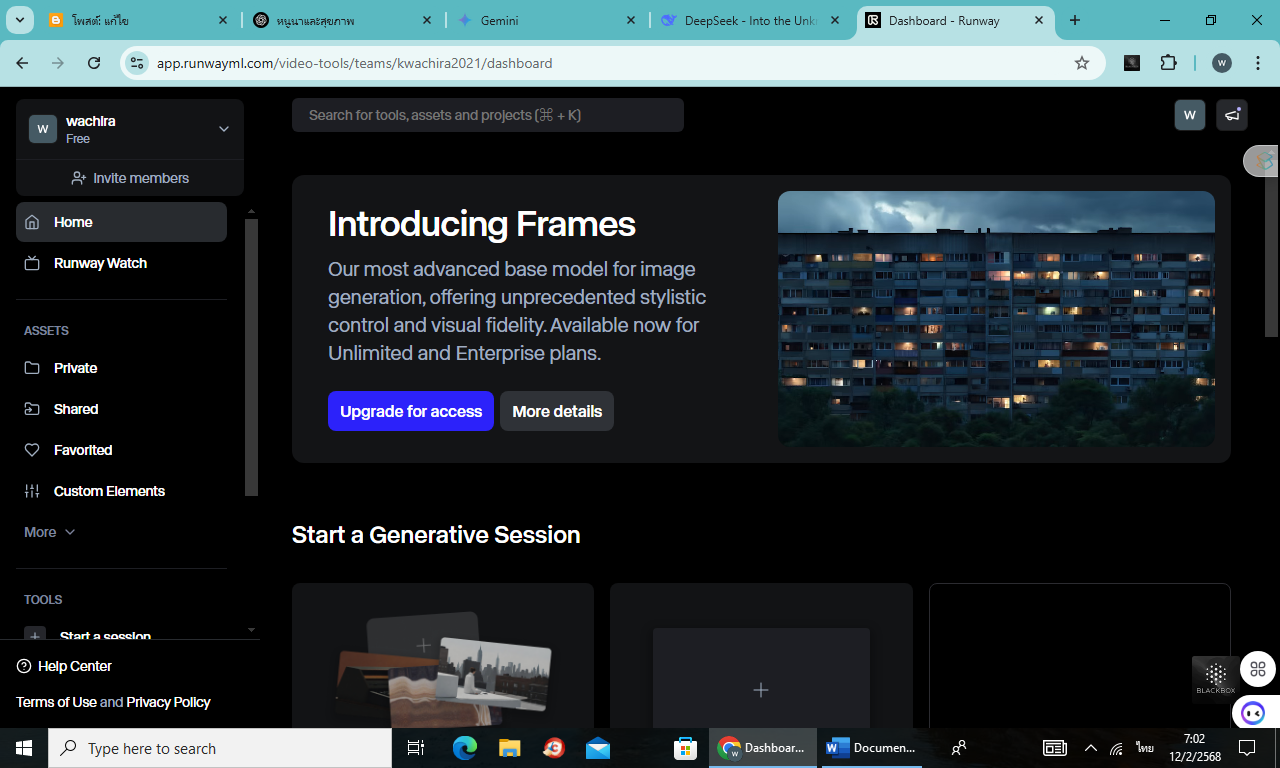This screenshot has width=1280, height=768.
Task: Open the wachira workspace switcher dropdown
Action: click(130, 129)
